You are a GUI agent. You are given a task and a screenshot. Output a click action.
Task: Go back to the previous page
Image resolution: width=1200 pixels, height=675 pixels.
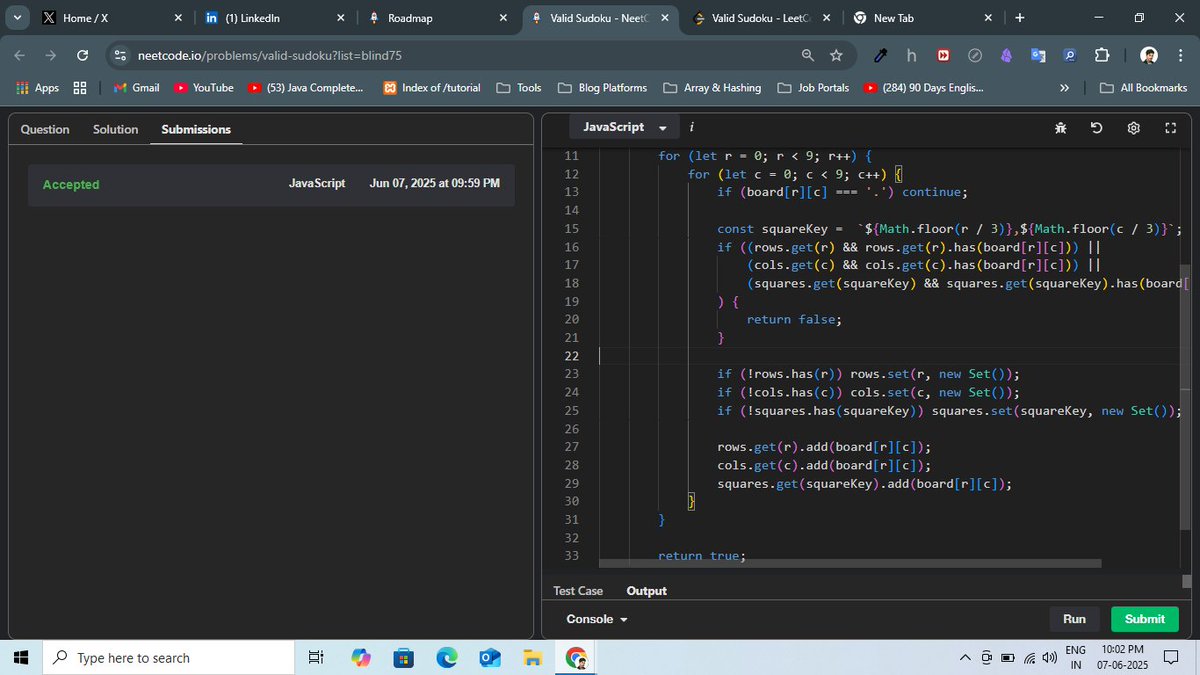pyautogui.click(x=20, y=56)
